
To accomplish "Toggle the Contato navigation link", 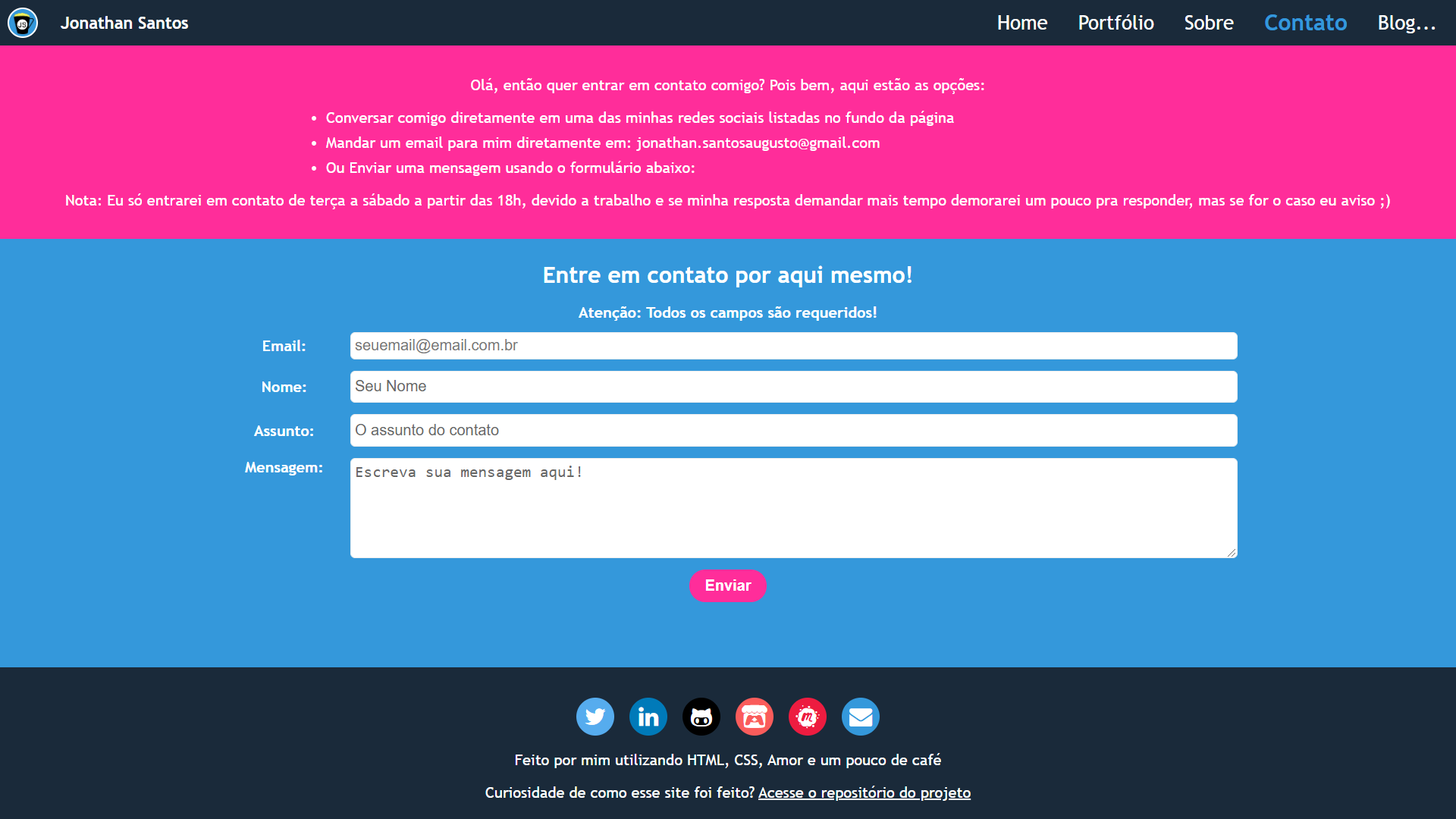I will pos(1305,22).
